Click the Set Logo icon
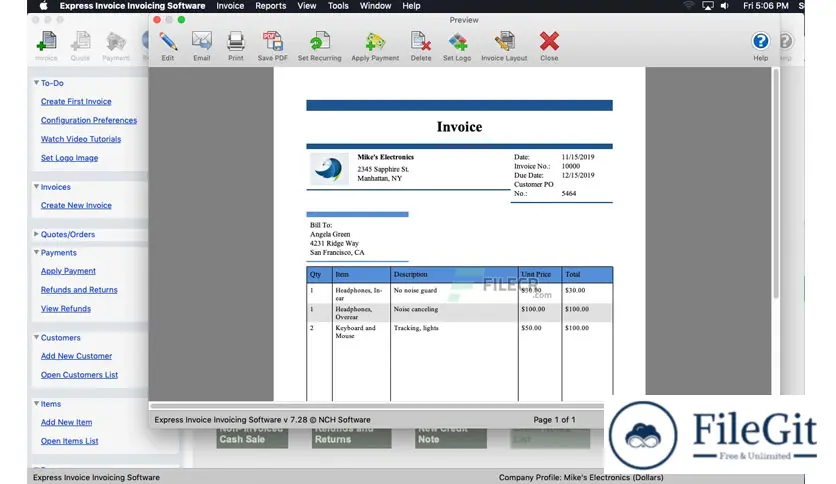This screenshot has height=484, width=836. point(457,42)
